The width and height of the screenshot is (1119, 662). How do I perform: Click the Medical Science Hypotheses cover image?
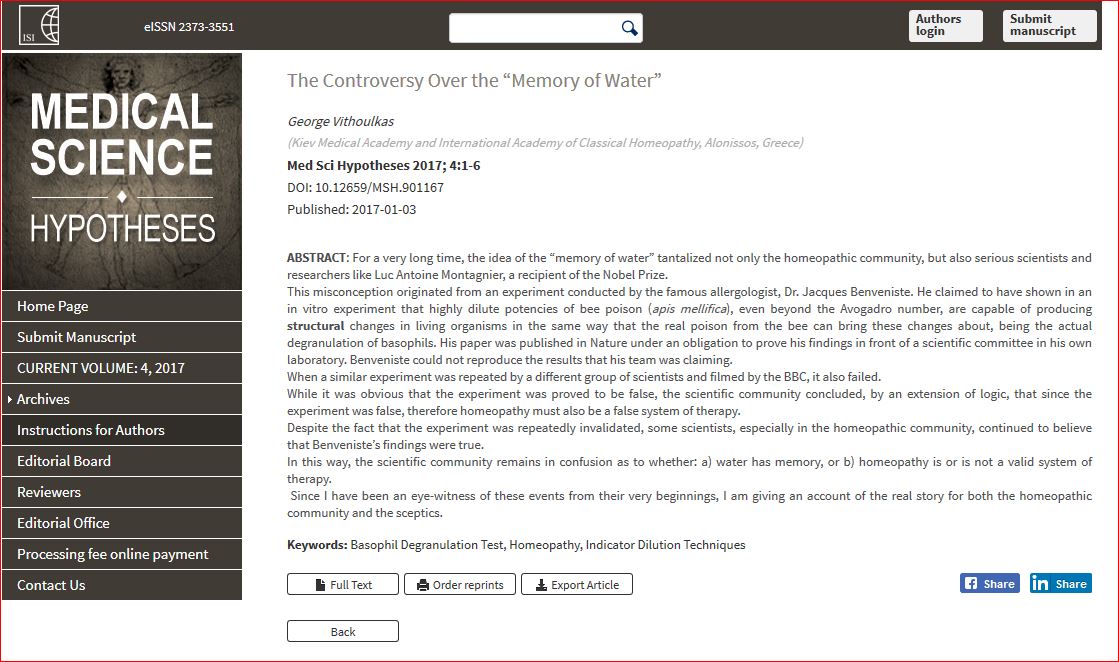pos(122,171)
